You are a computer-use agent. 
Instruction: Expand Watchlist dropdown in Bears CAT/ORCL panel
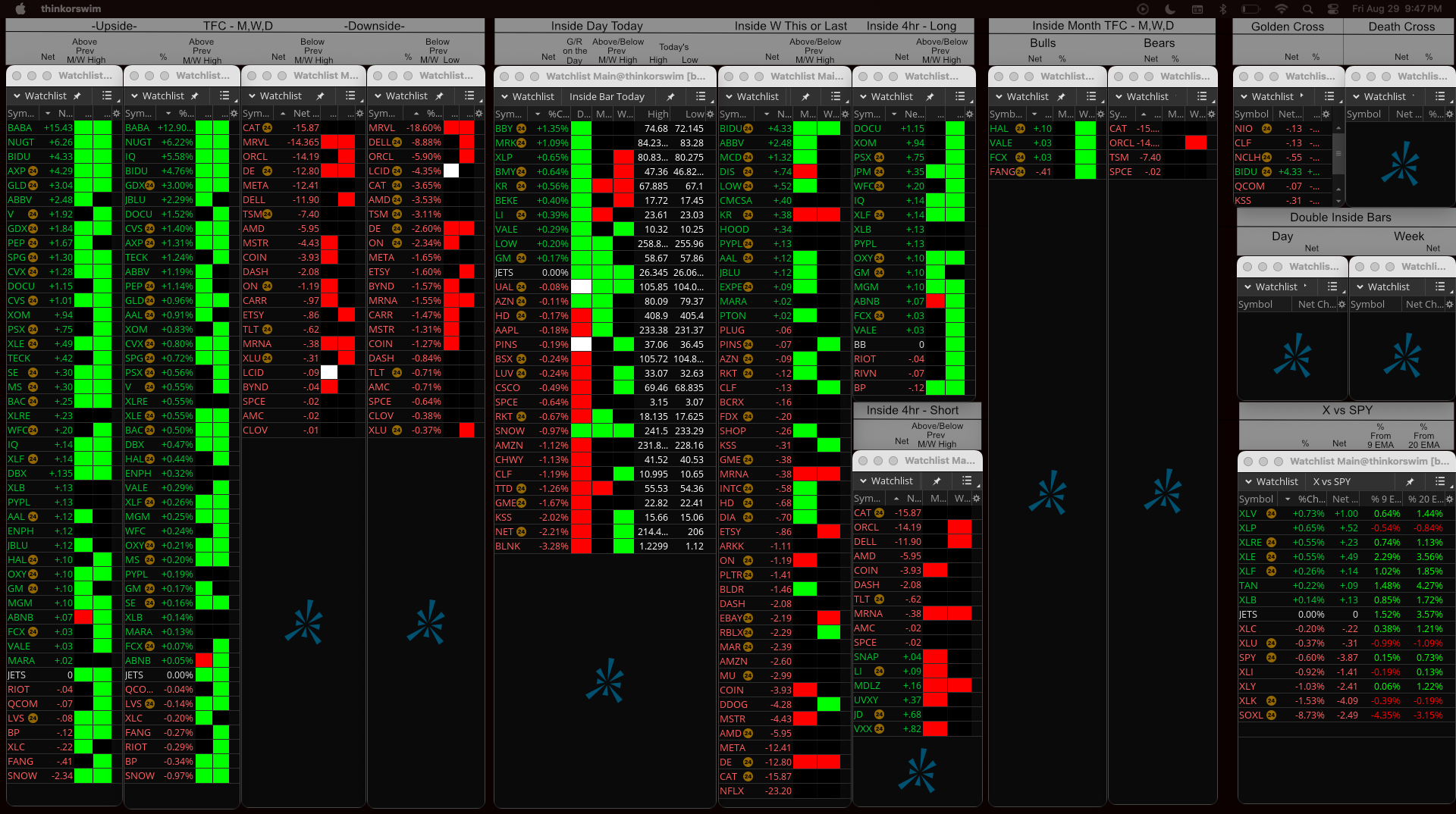pyautogui.click(x=1141, y=97)
